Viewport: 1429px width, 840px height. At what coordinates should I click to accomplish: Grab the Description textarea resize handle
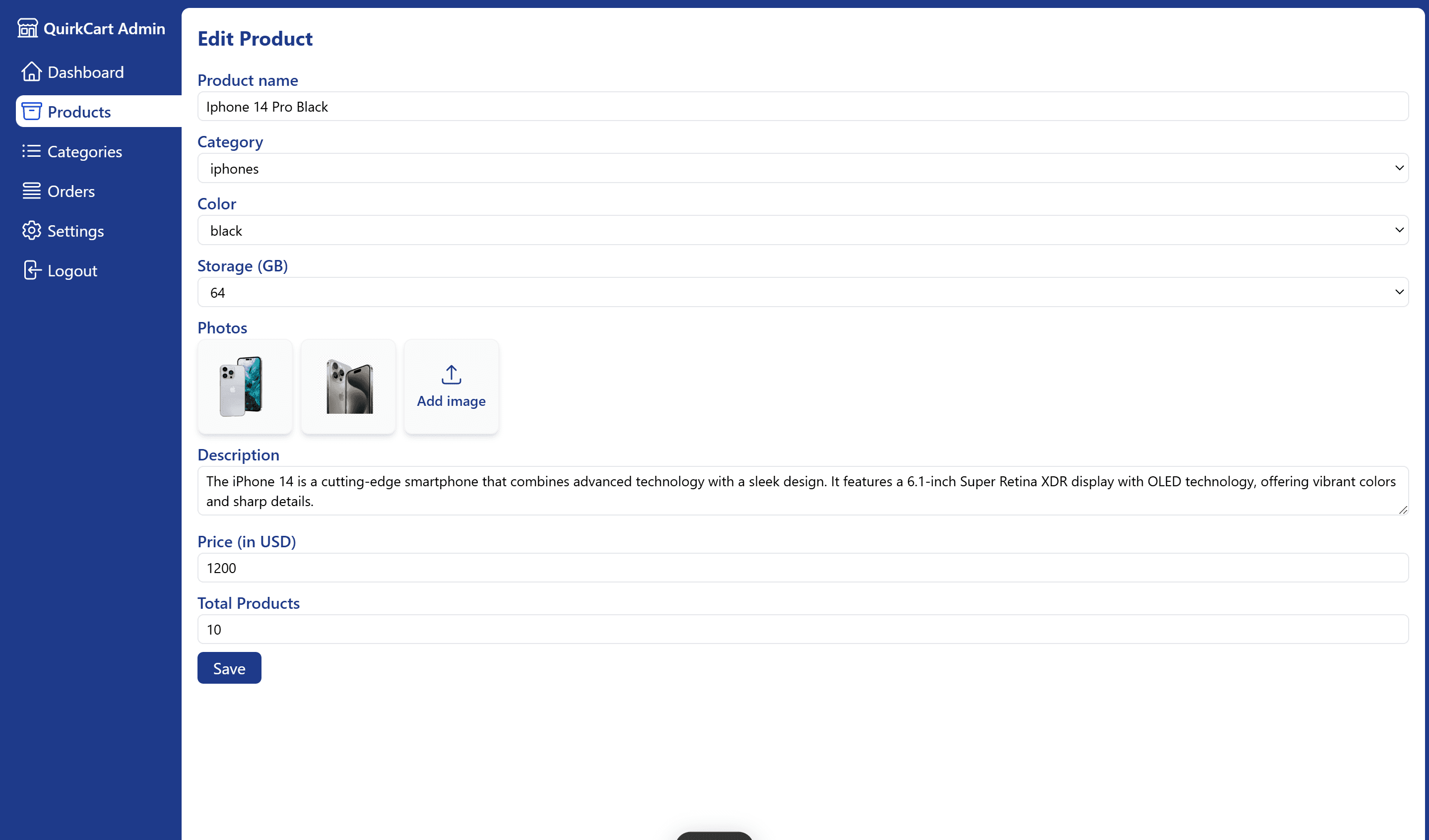click(1403, 510)
